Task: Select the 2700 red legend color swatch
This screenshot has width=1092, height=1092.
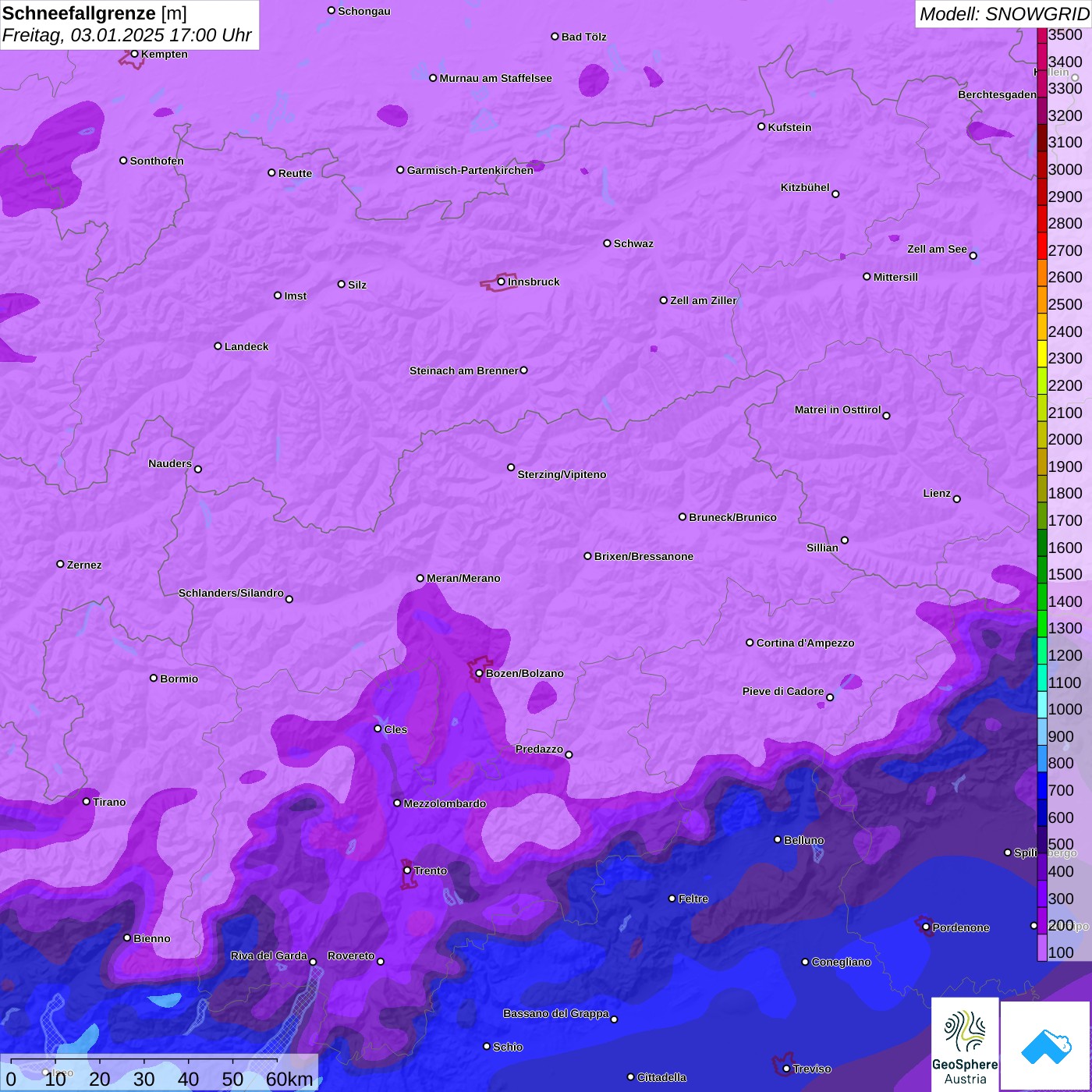Action: [1041, 245]
